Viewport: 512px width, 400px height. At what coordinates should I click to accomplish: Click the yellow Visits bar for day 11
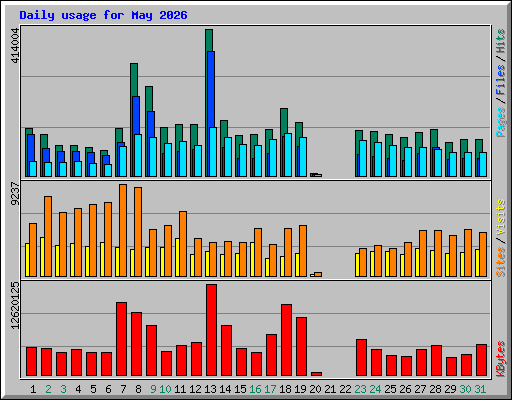click(x=177, y=257)
